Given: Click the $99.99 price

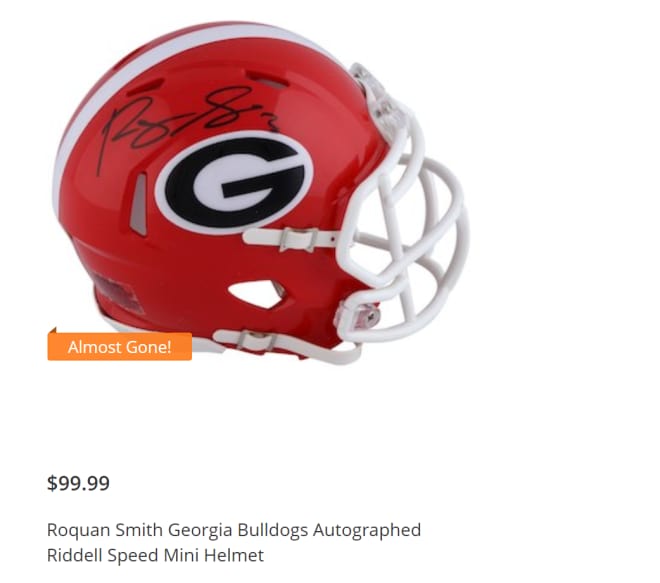Looking at the screenshot, I should pos(78,483).
